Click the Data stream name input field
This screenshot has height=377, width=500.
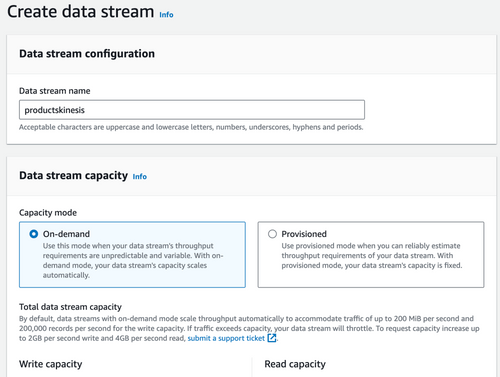(x=192, y=110)
